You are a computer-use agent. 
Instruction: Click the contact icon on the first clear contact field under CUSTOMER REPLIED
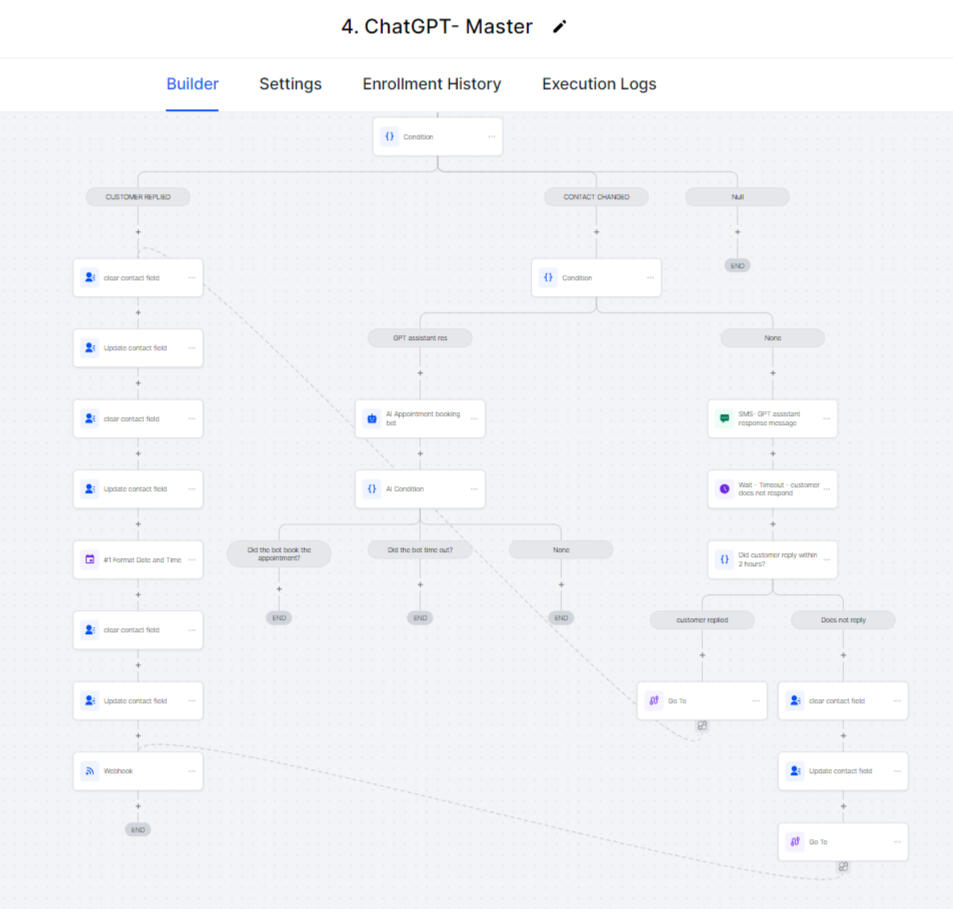90,278
